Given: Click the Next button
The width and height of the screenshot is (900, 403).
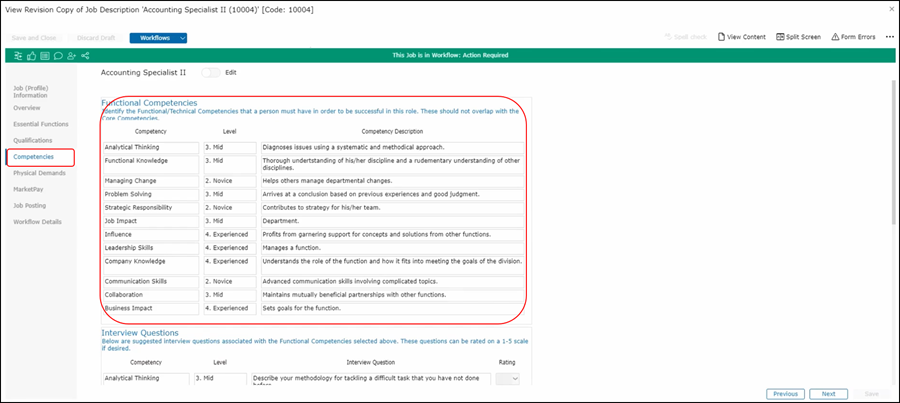Looking at the screenshot, I should [828, 394].
